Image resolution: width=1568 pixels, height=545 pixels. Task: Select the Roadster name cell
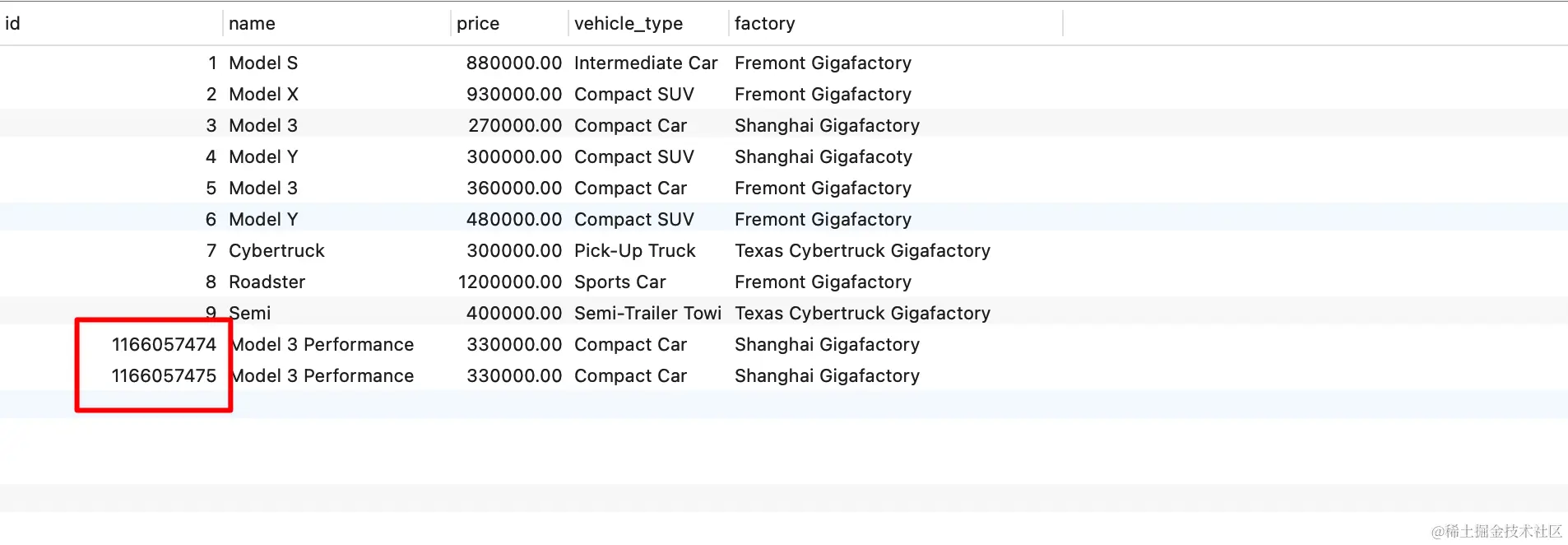click(267, 282)
